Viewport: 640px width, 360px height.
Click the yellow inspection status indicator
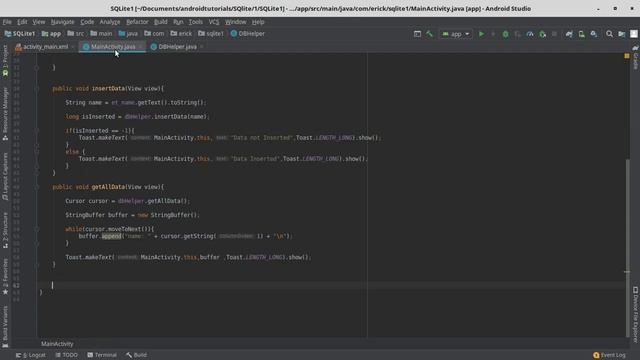pos(627,56)
